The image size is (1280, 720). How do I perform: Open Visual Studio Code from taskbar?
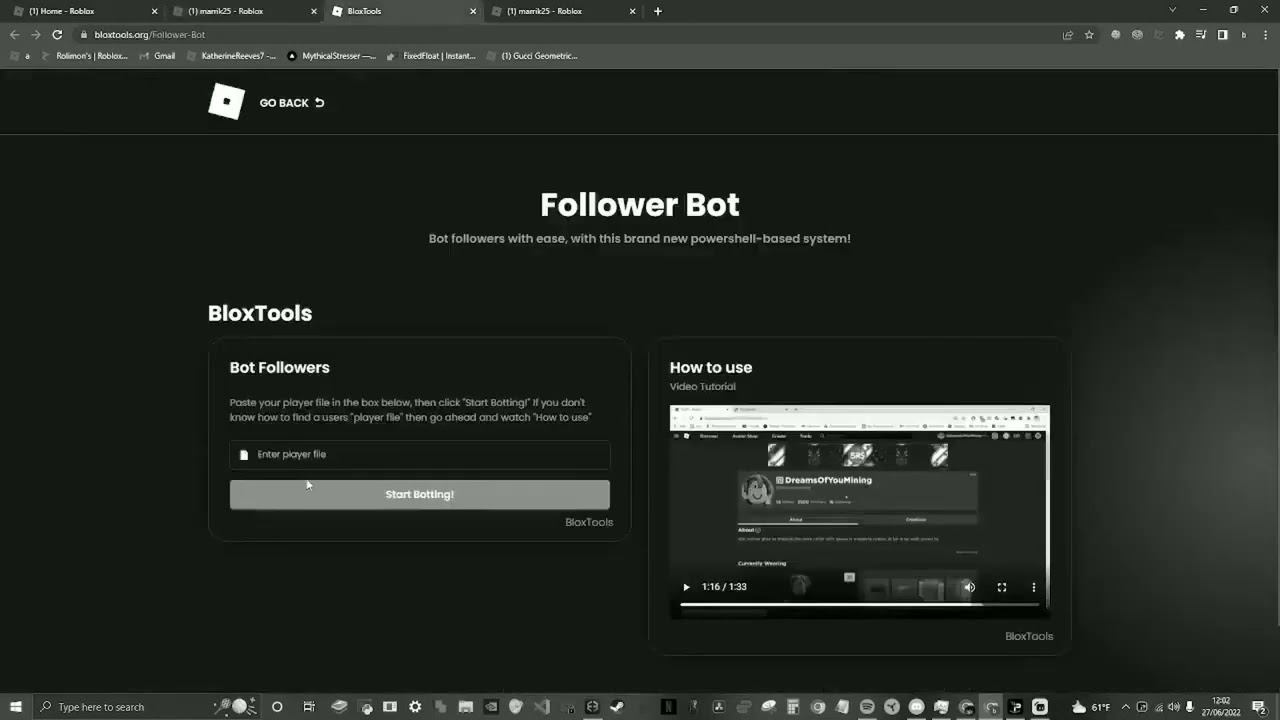point(541,707)
